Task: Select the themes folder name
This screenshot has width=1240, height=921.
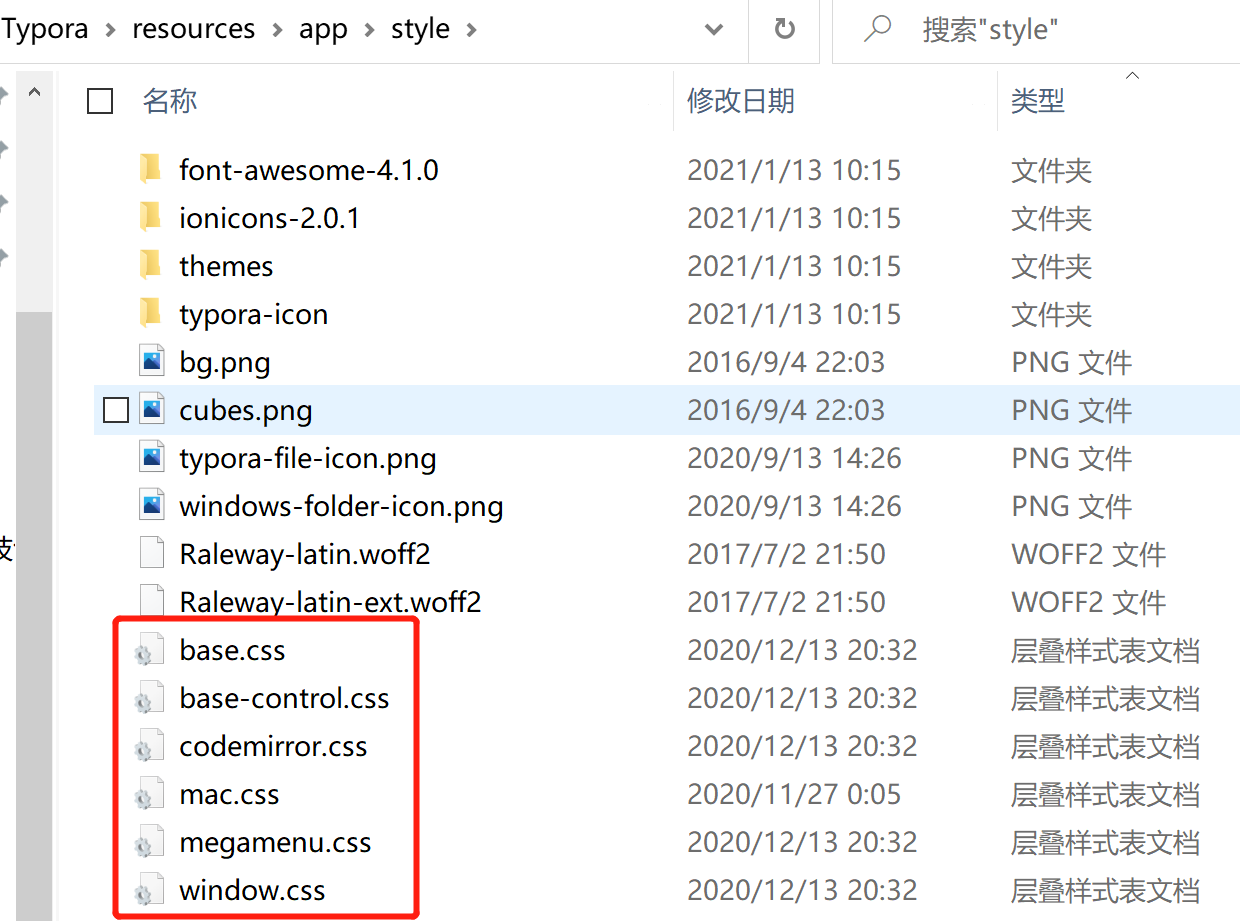Action: [x=226, y=266]
